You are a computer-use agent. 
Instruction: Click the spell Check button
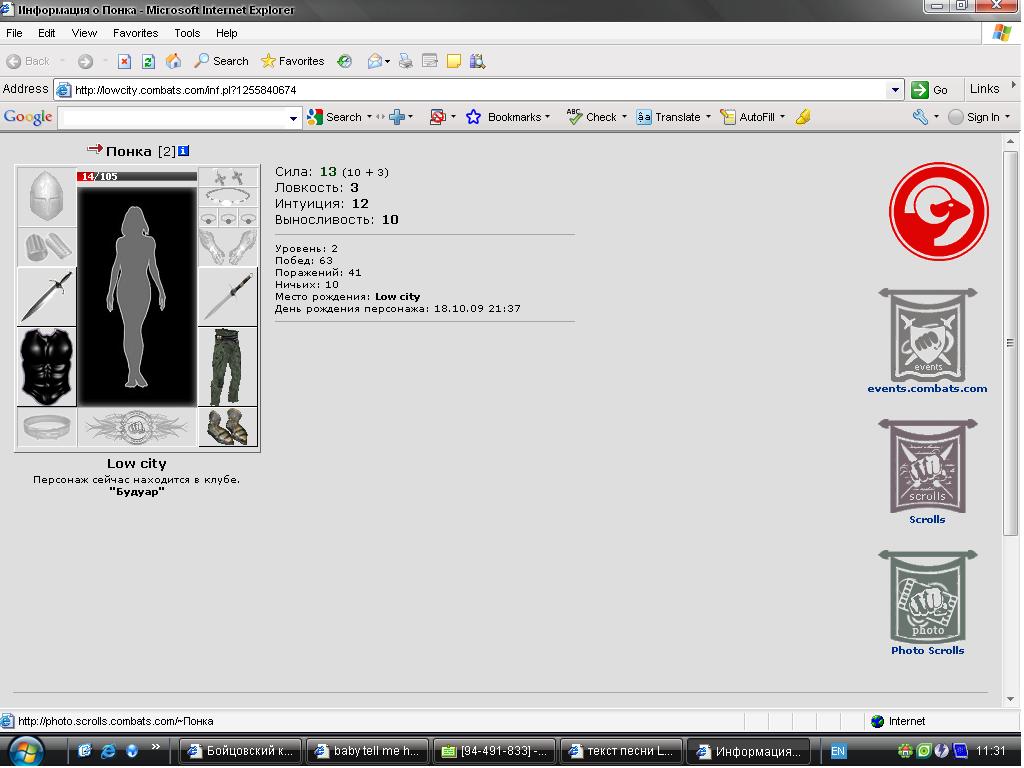click(x=592, y=118)
